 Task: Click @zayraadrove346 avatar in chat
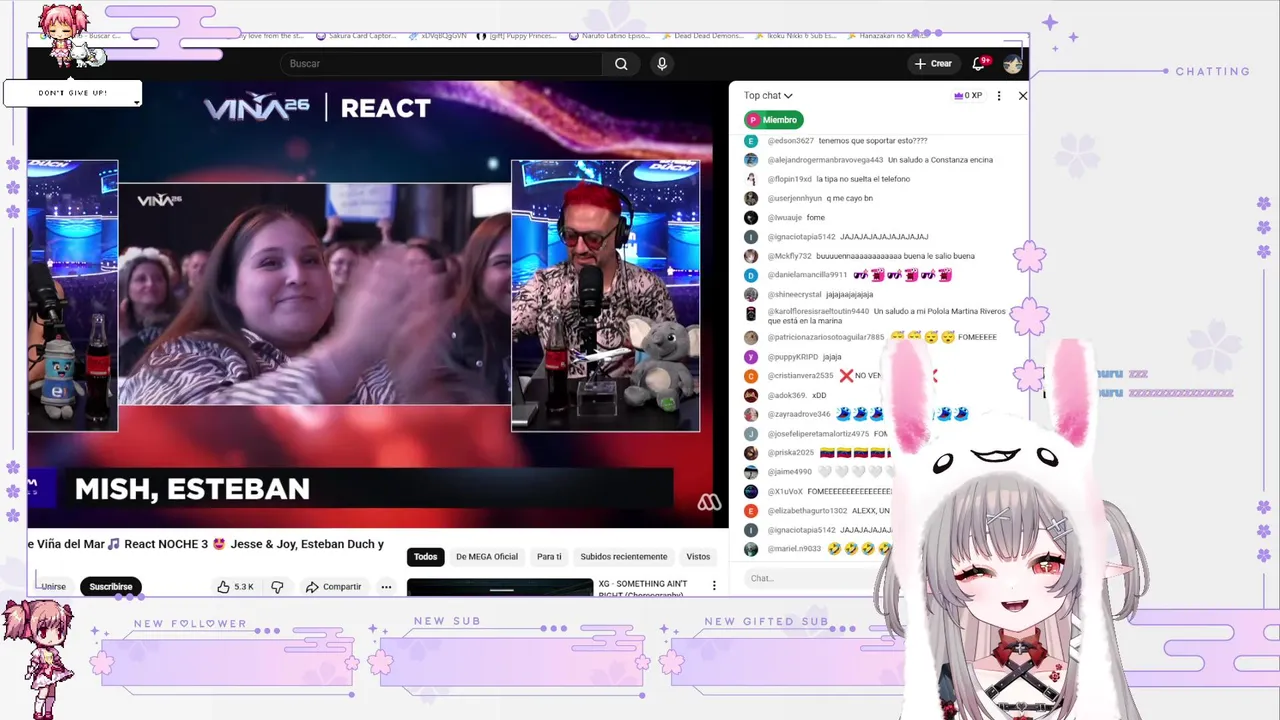[751, 414]
